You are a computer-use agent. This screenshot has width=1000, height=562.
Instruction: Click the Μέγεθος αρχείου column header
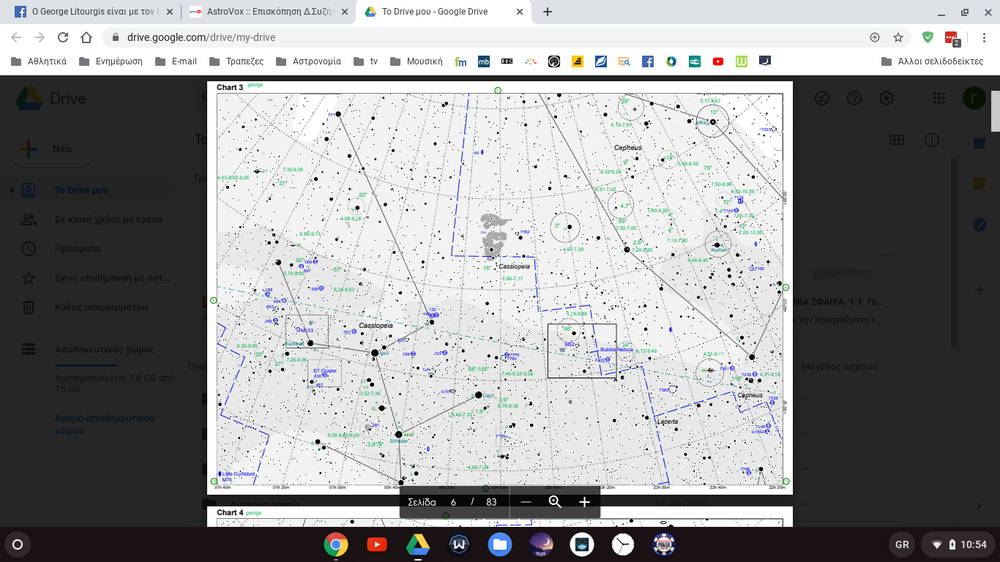coord(839,366)
